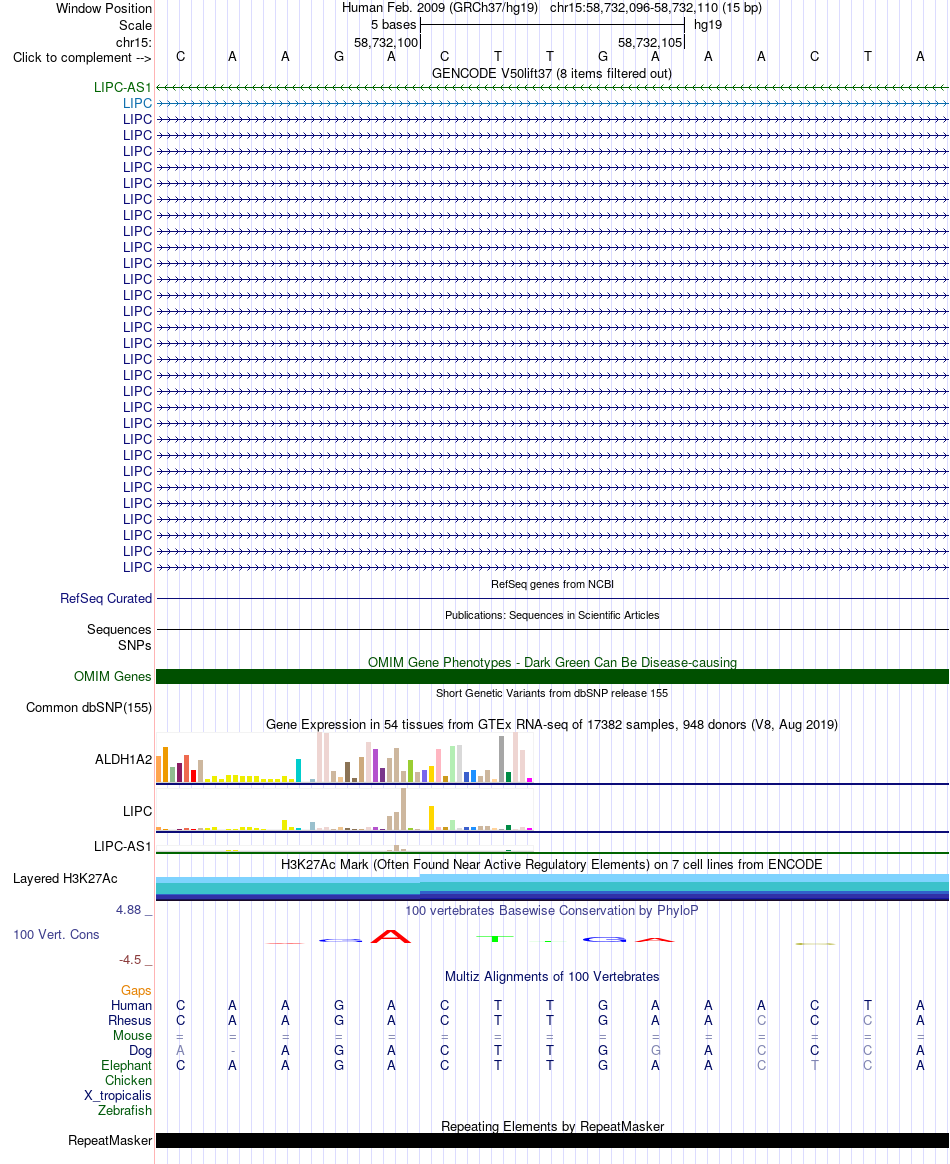The image size is (950, 1164).
Task: Open the RefSeq Curated track label
Action: point(106,598)
